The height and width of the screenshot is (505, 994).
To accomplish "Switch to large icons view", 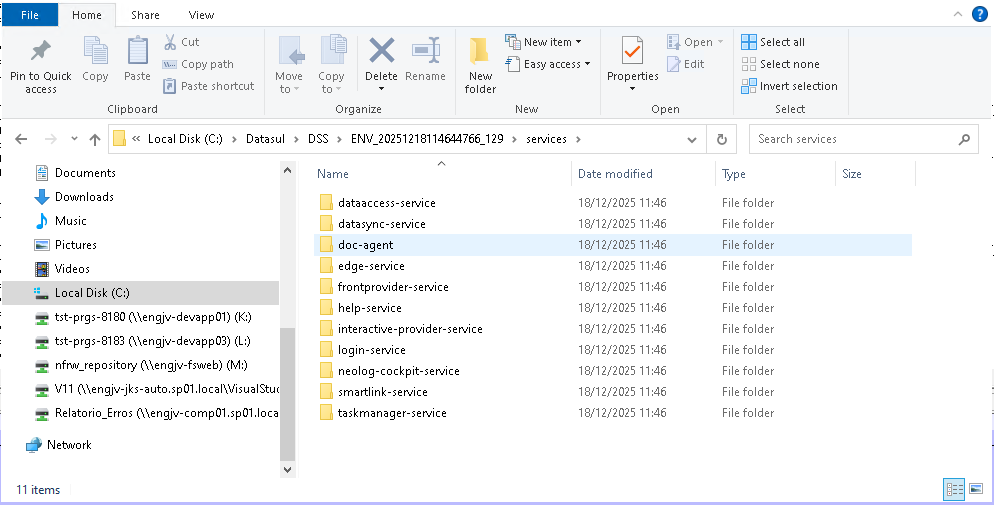I will click(x=973, y=489).
